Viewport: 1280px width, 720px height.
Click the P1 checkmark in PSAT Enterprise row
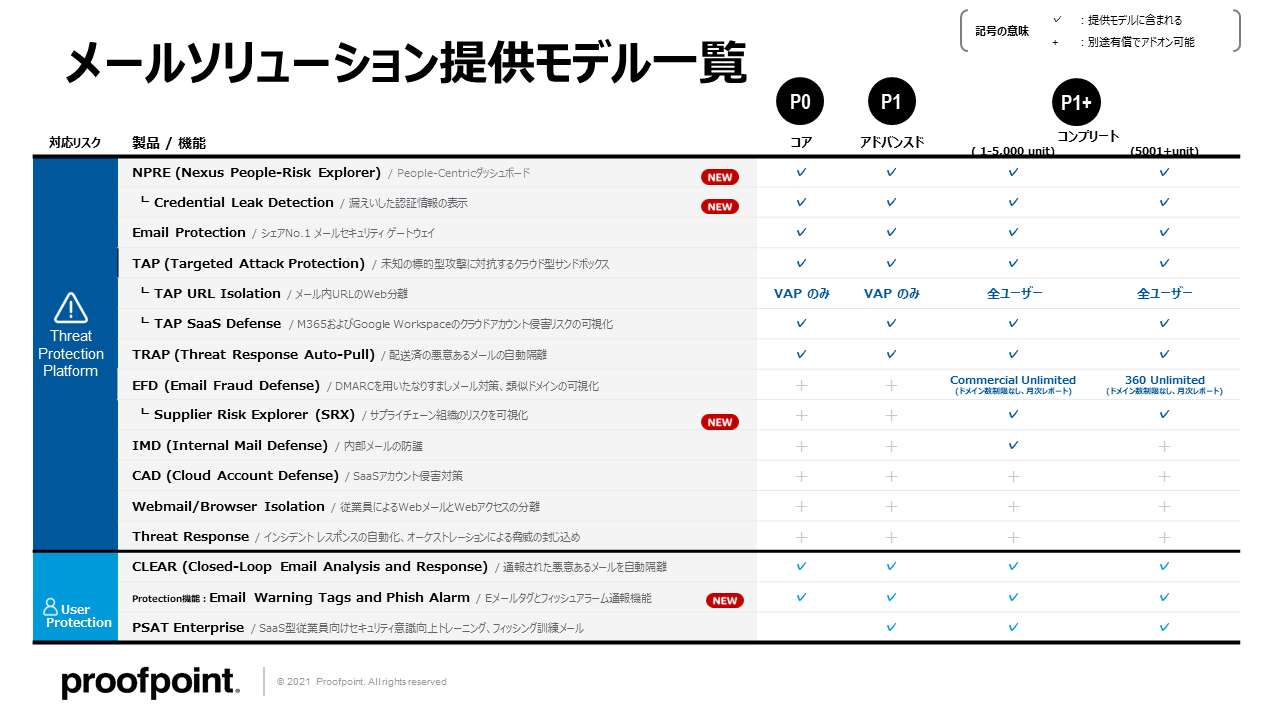click(891, 627)
